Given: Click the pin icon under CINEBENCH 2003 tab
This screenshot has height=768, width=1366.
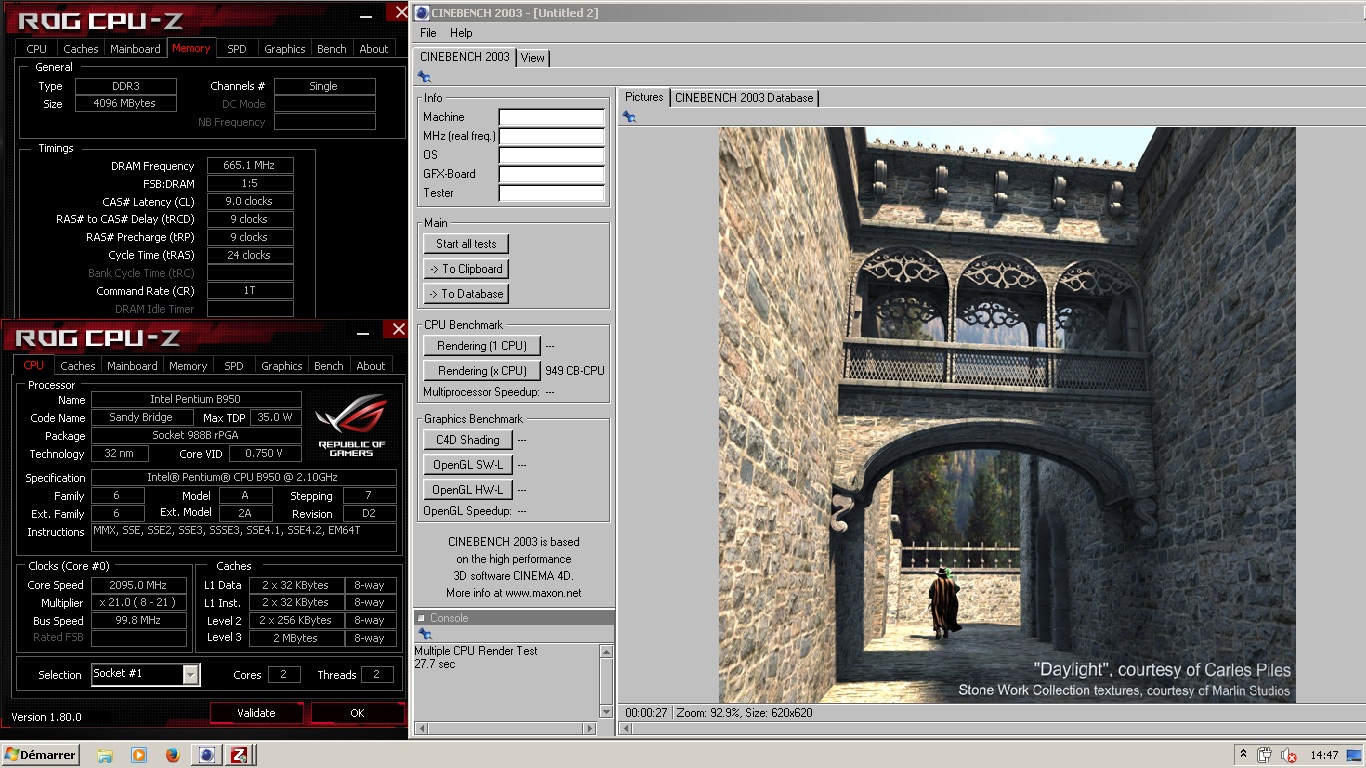Looking at the screenshot, I should click(x=424, y=77).
